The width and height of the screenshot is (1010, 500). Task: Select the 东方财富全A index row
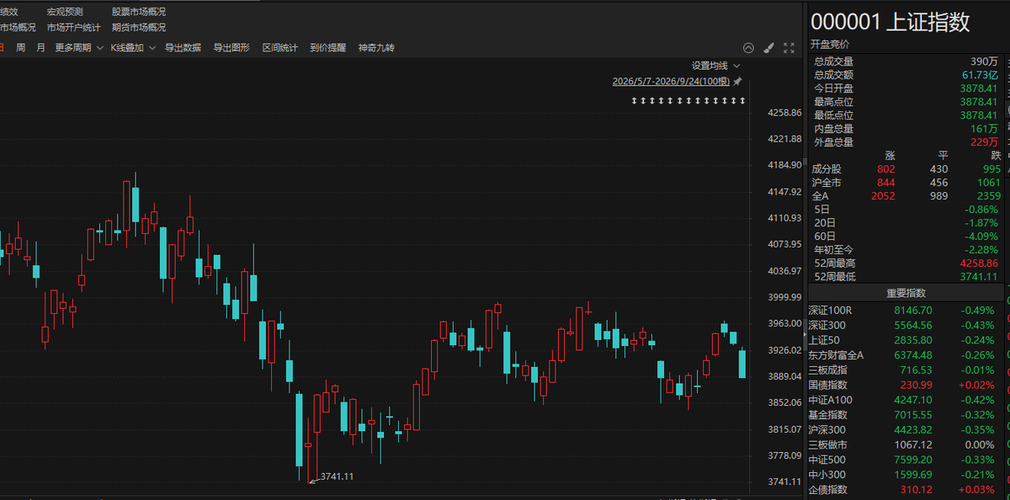904,355
